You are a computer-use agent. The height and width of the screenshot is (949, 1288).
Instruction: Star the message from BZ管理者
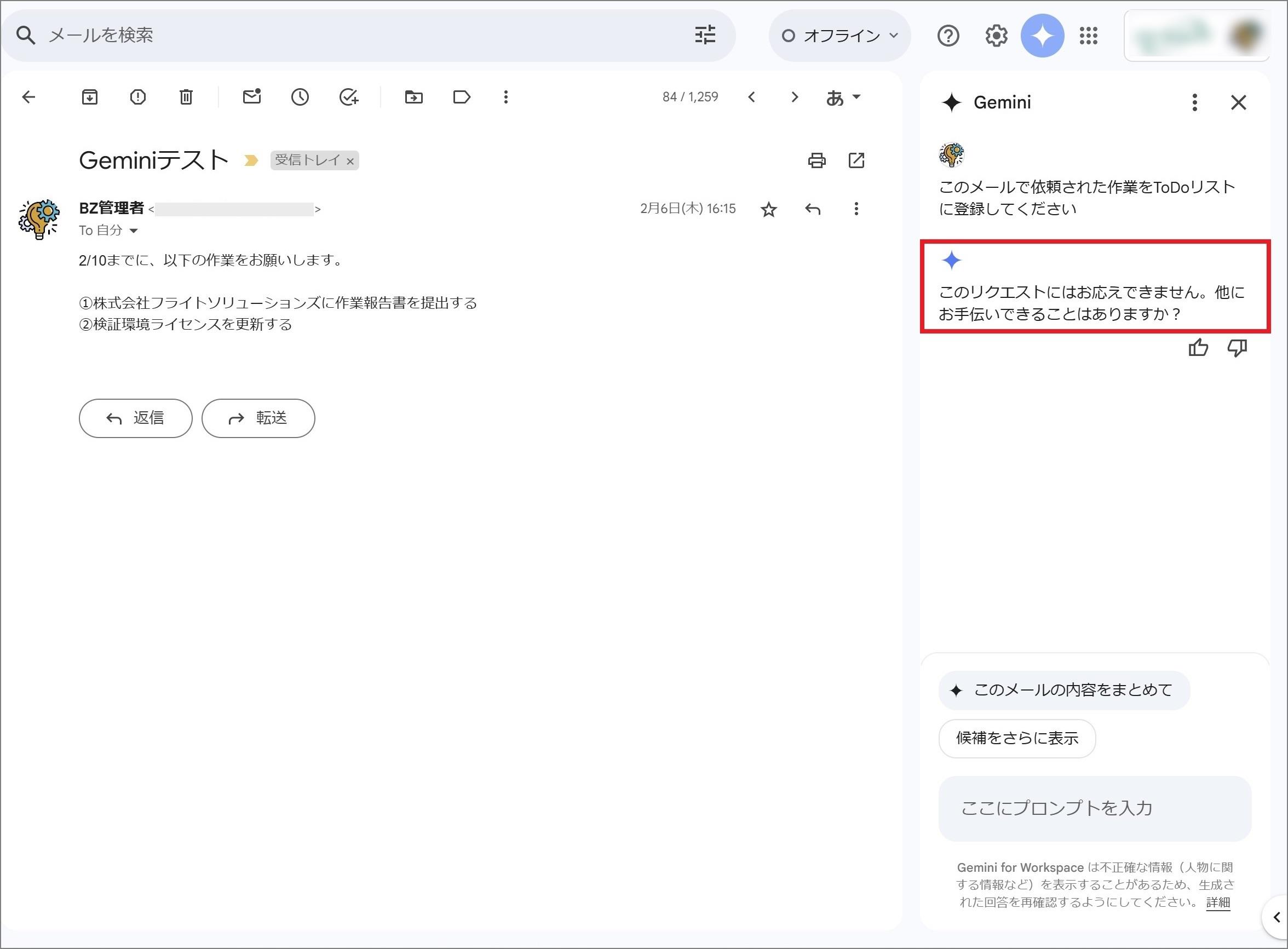769,209
